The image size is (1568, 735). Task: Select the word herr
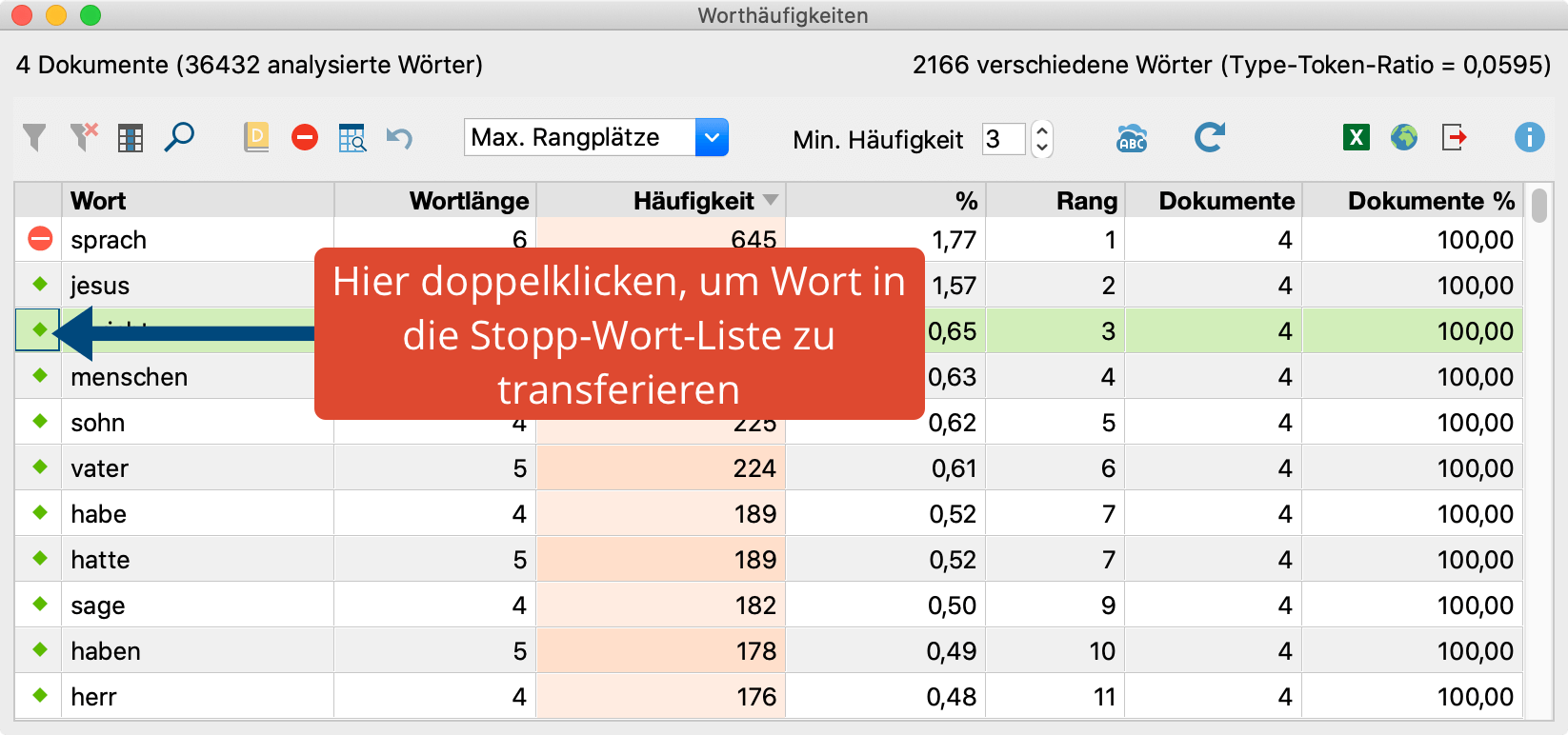(x=94, y=697)
